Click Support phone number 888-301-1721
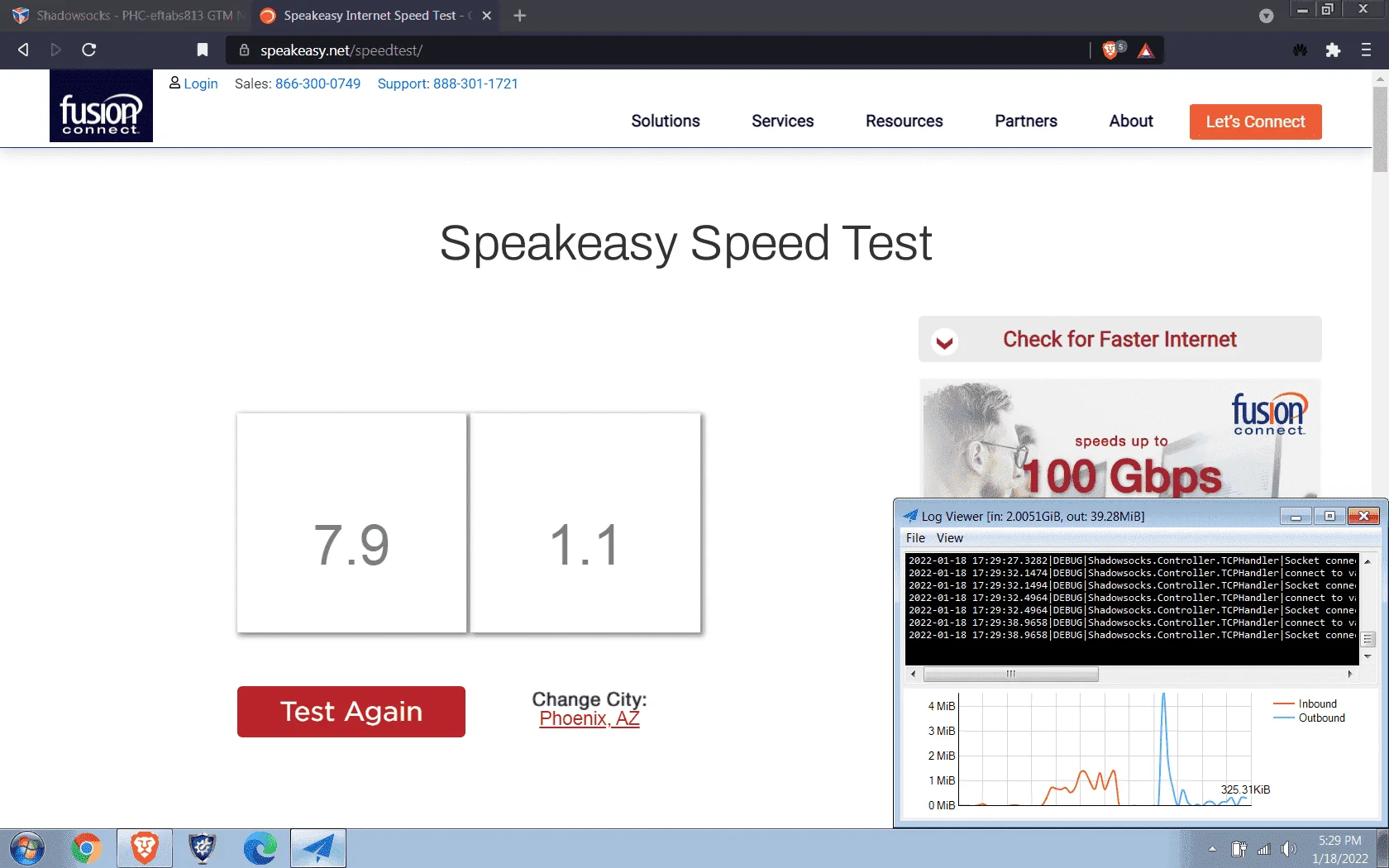1389x868 pixels. tap(475, 83)
